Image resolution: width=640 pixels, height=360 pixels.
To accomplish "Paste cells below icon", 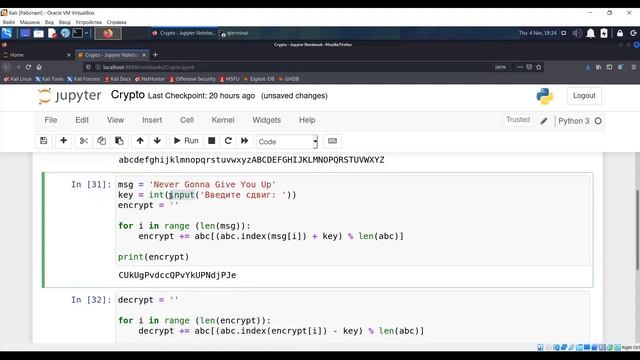I will click(x=119, y=141).
